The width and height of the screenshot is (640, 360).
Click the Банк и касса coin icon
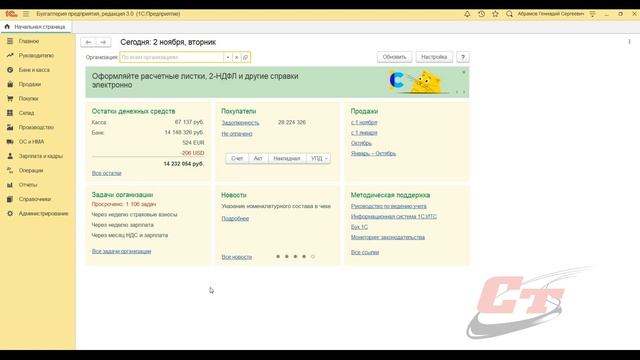click(10, 70)
